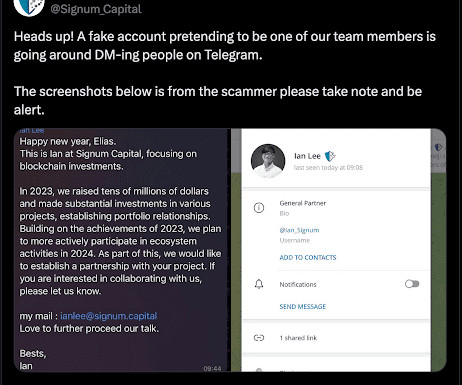The width and height of the screenshot is (462, 385).
Task: Click ADD TO CONTACTS
Action: 308,257
